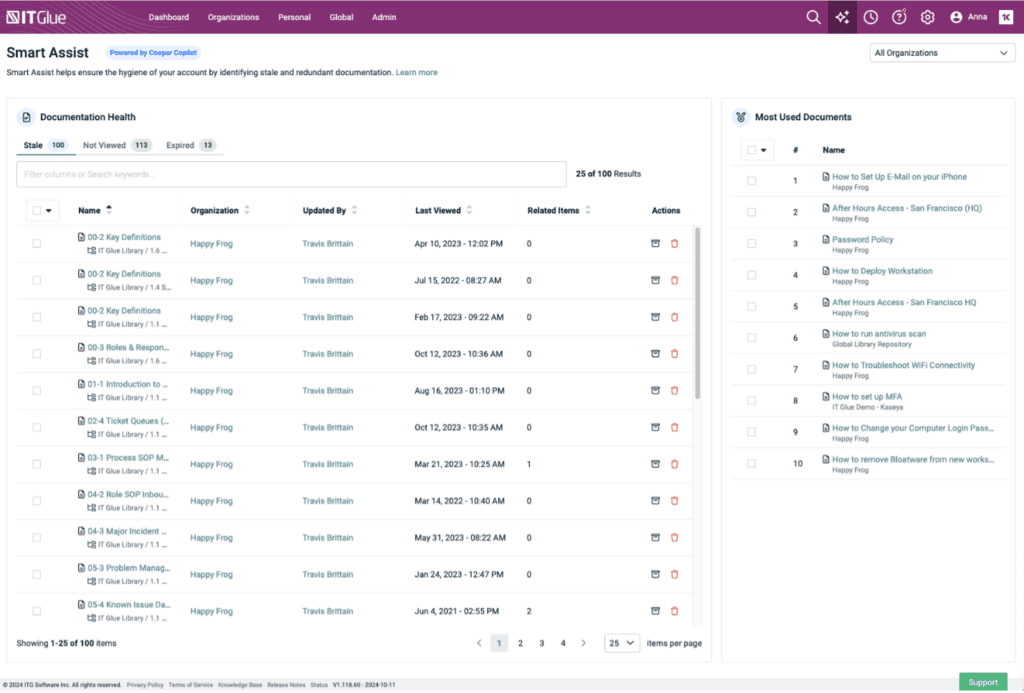The height and width of the screenshot is (693, 1024).
Task: Expand the All Organizations dropdown
Action: tap(942, 53)
